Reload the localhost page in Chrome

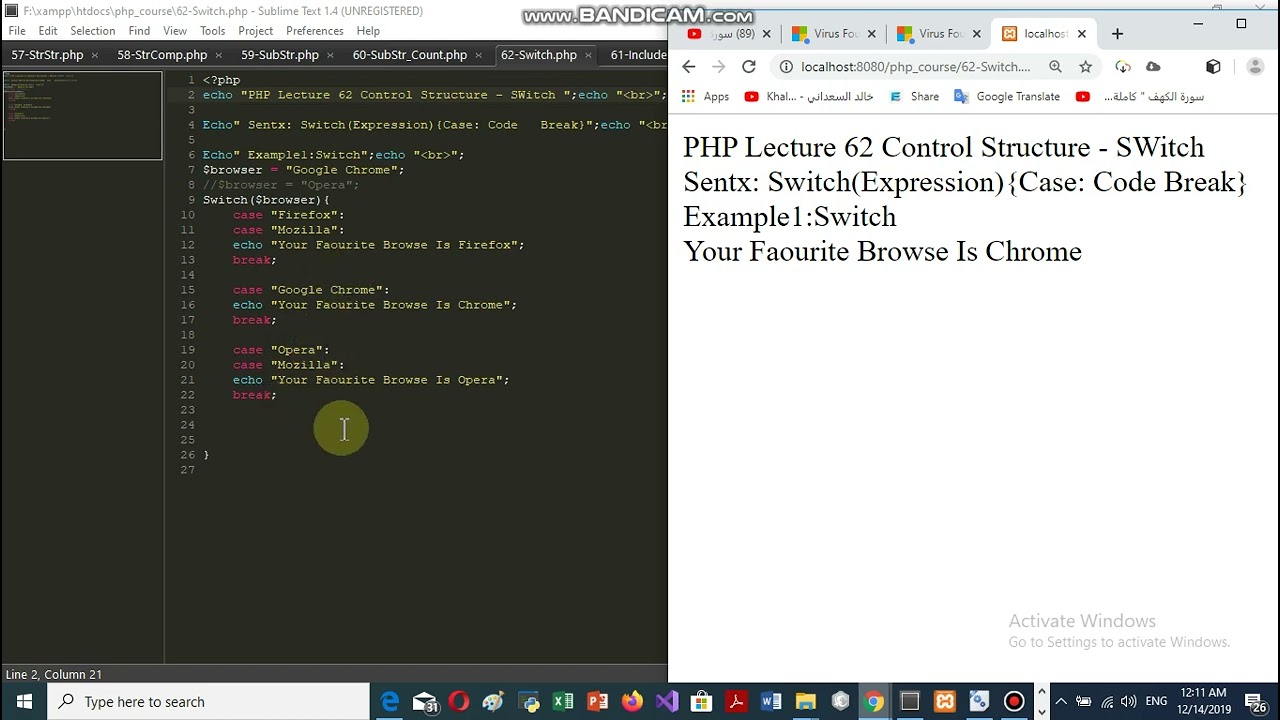748,66
